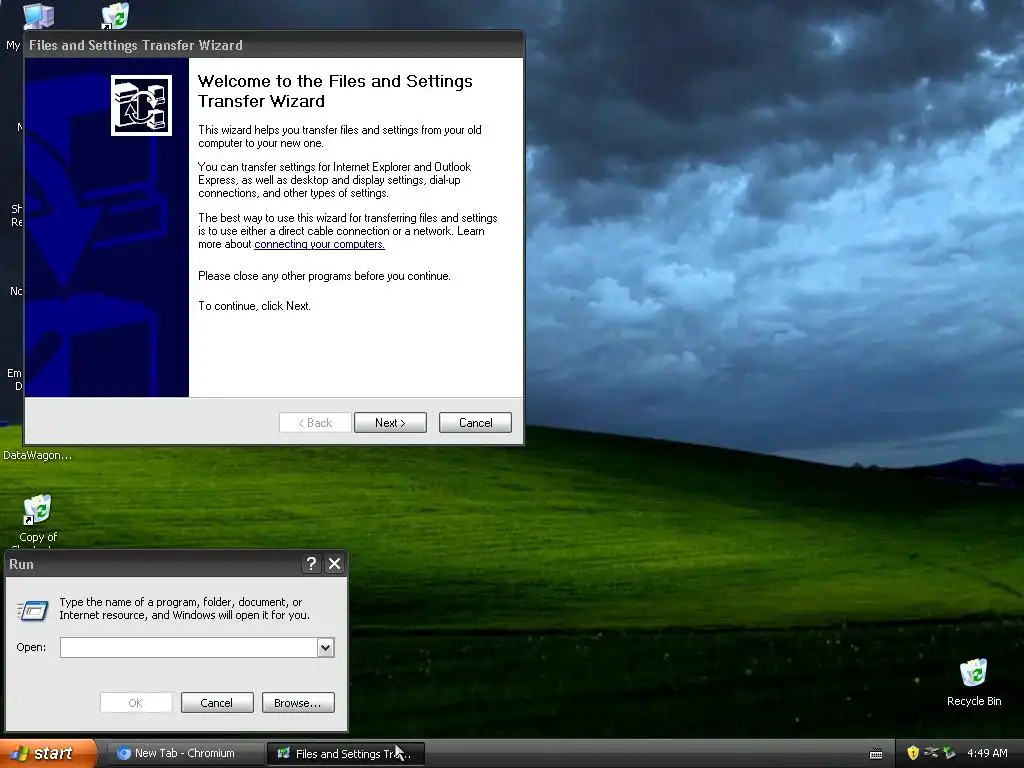This screenshot has height=768, width=1024.
Task: Select the Recycle Bin desktop icon
Action: 973,682
